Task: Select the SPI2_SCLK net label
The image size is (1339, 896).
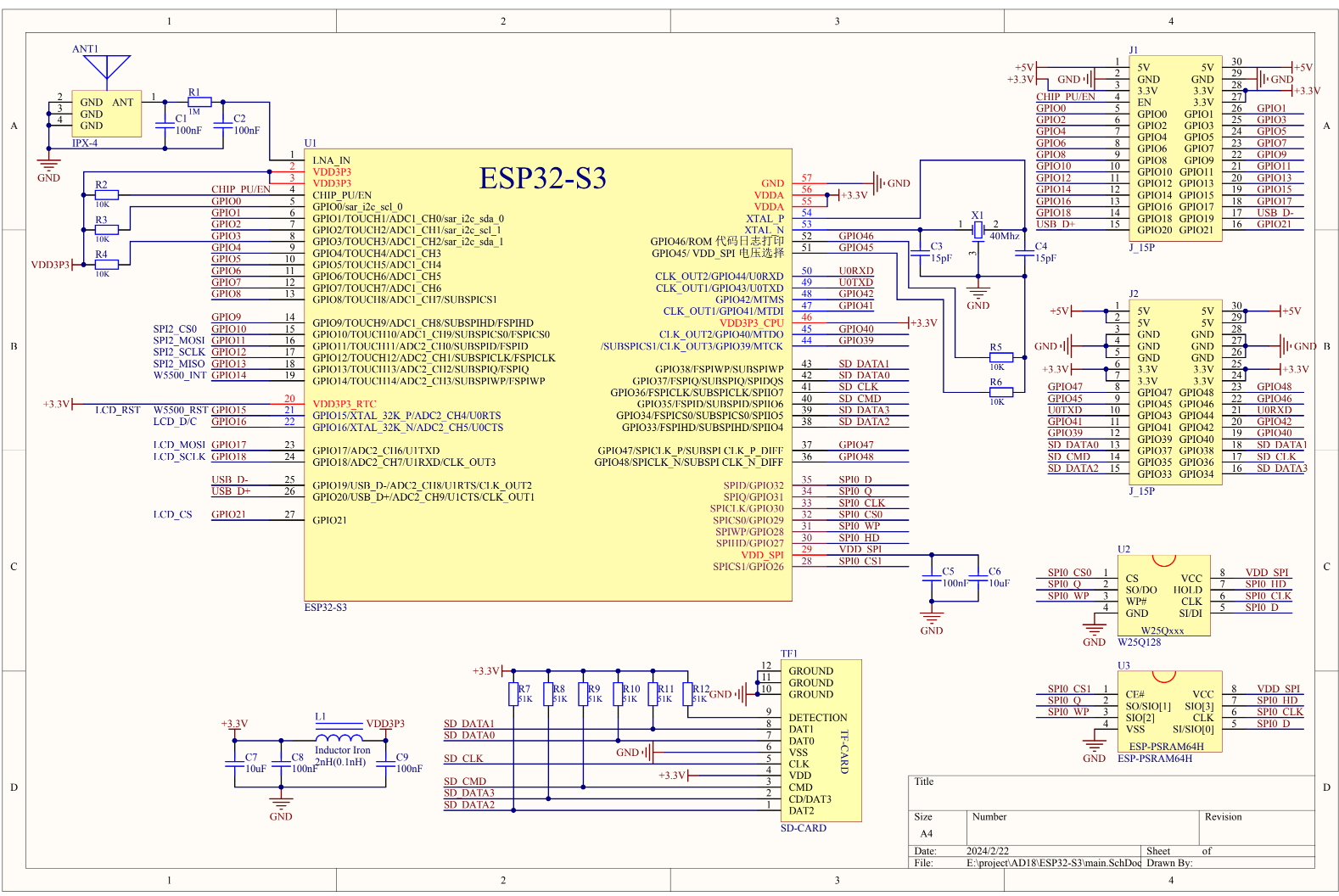Action: (179, 352)
